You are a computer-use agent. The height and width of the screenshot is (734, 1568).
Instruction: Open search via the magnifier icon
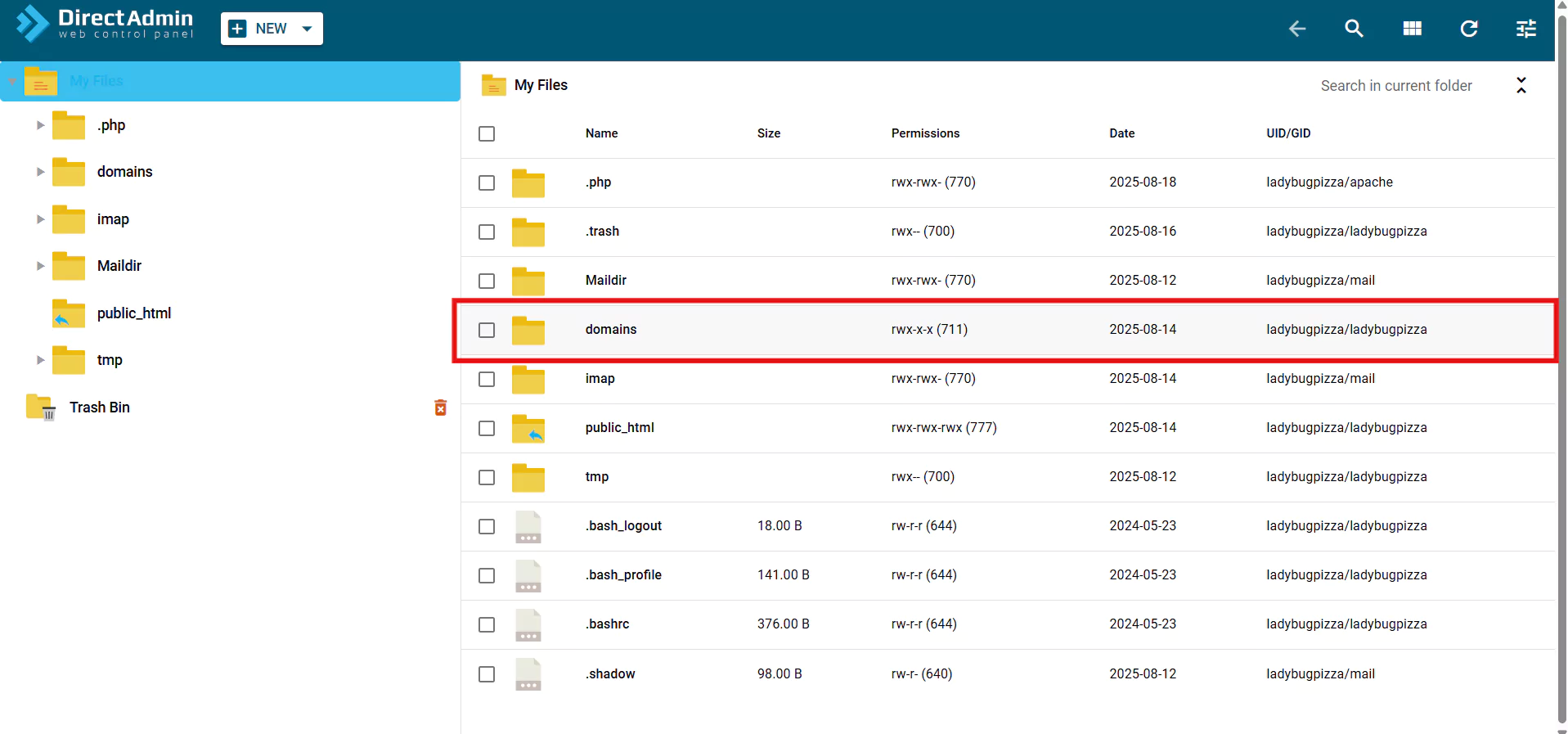1355,29
